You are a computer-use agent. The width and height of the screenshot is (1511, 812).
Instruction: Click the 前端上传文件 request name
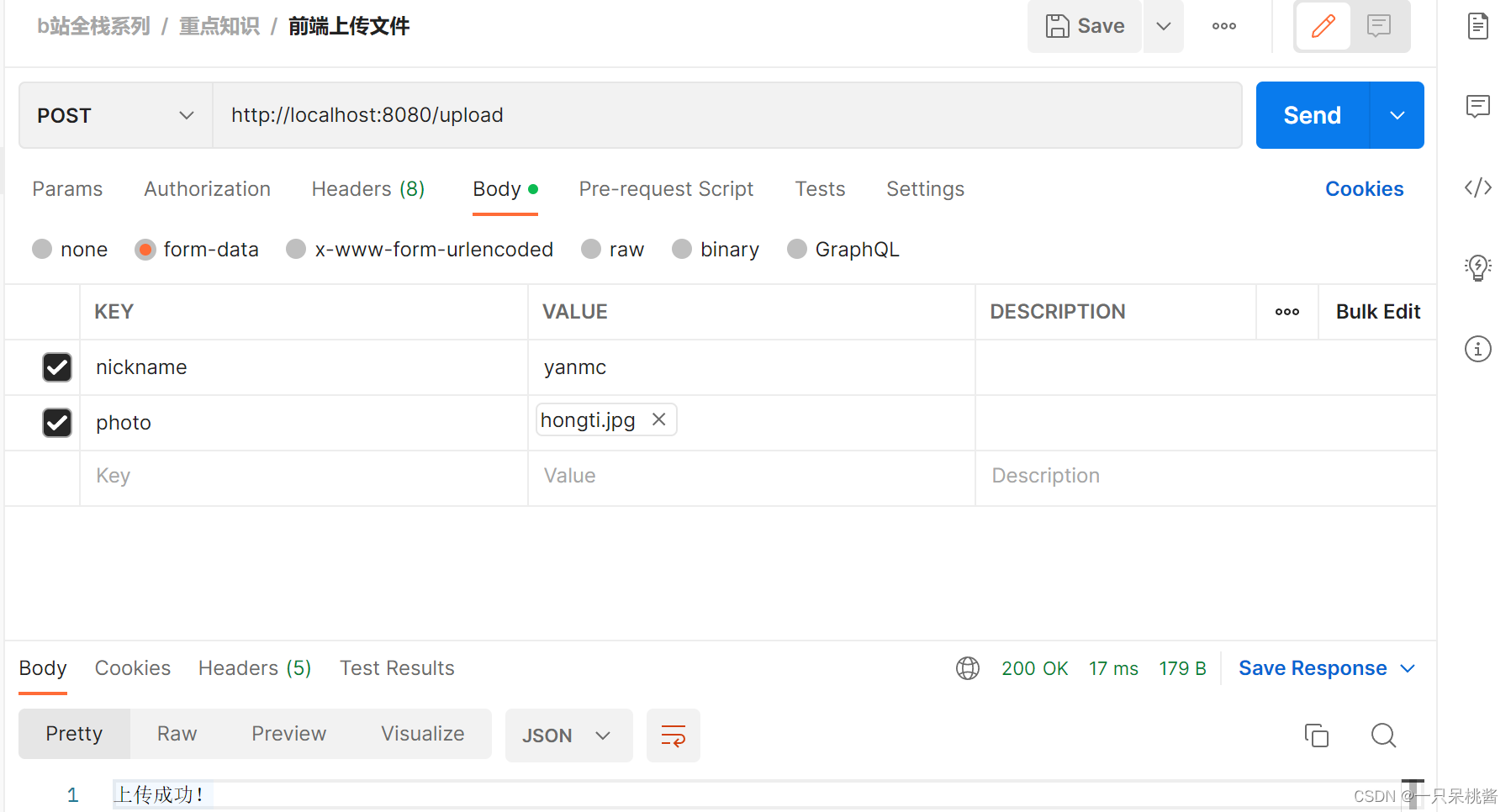(349, 26)
